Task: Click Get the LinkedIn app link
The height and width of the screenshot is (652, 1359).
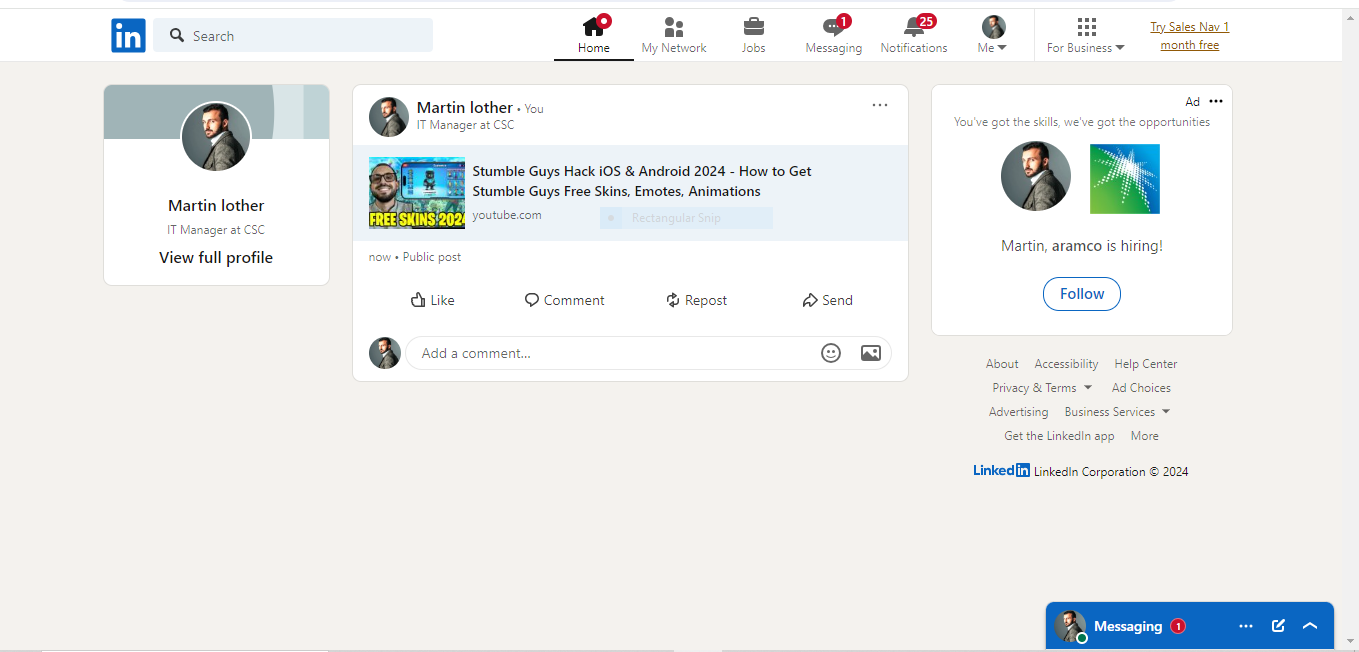Action: 1059,436
